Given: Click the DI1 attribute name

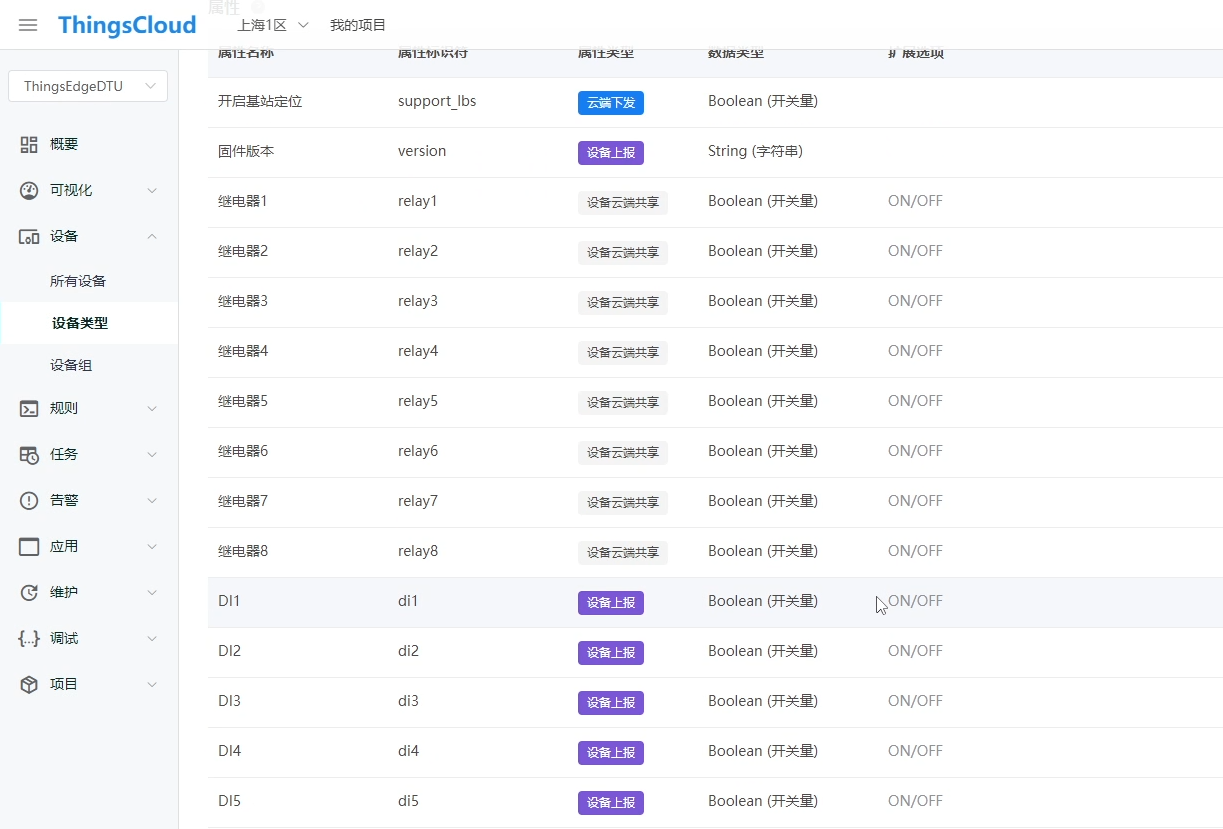Looking at the screenshot, I should click(x=229, y=601).
